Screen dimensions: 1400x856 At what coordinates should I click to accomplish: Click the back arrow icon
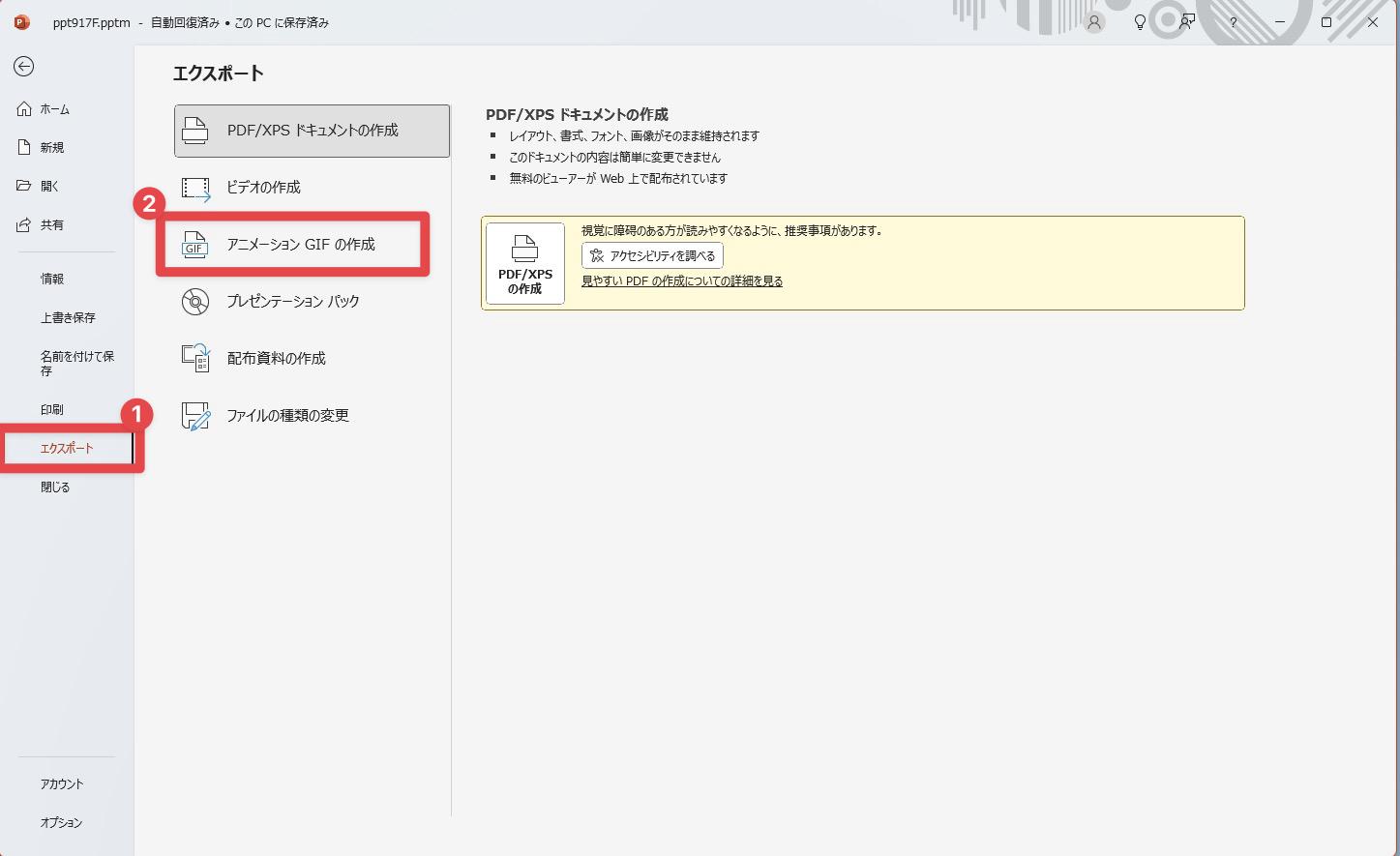coord(23,66)
